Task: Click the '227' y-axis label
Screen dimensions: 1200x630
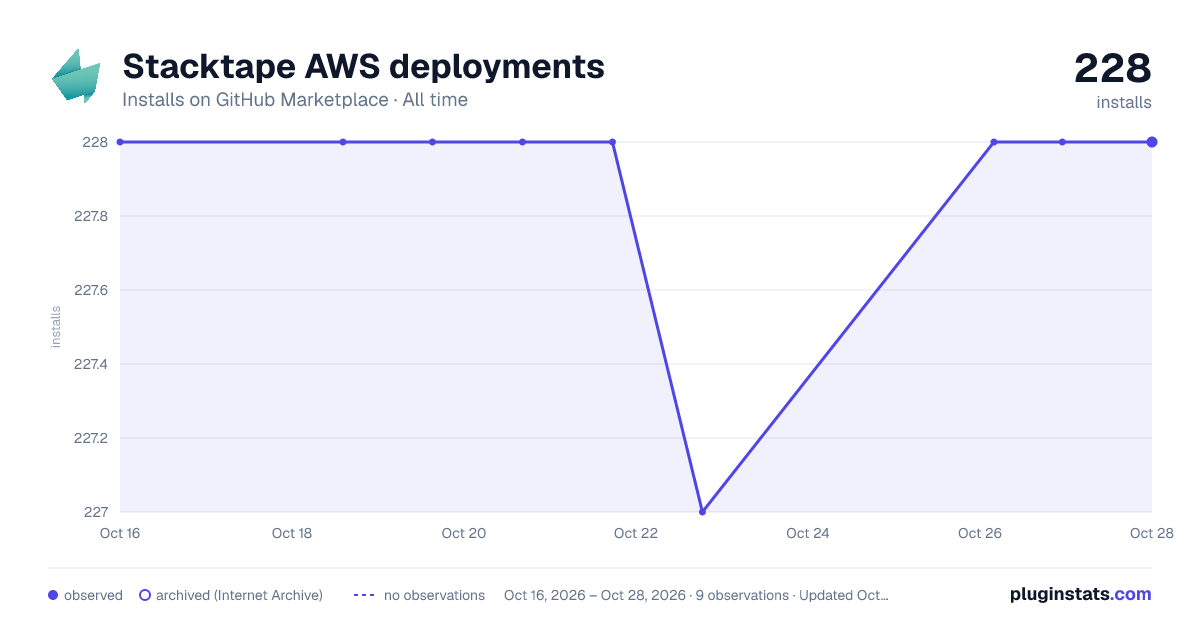Action: [x=95, y=512]
